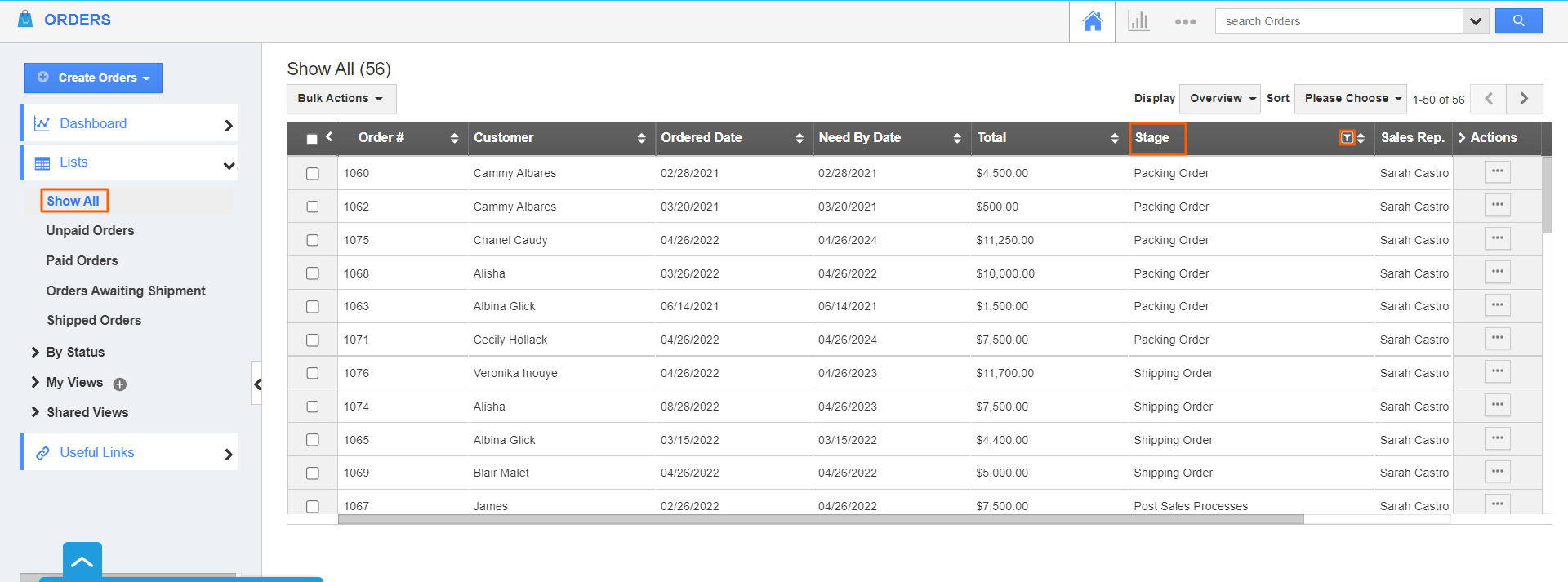Image resolution: width=1568 pixels, height=582 pixels.
Task: Tick the checkbox for order 1076
Action: click(x=313, y=373)
